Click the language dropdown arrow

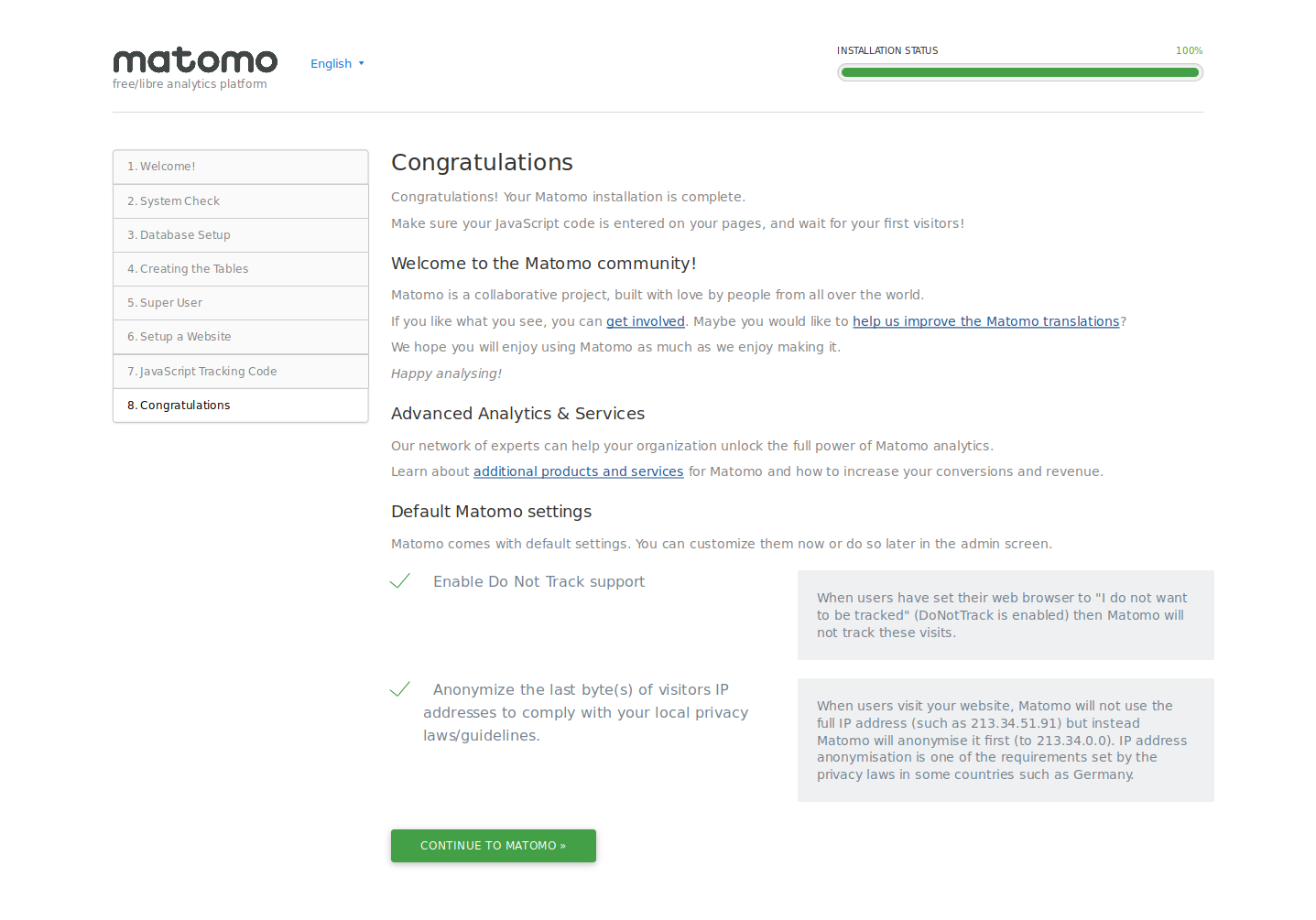pos(362,64)
